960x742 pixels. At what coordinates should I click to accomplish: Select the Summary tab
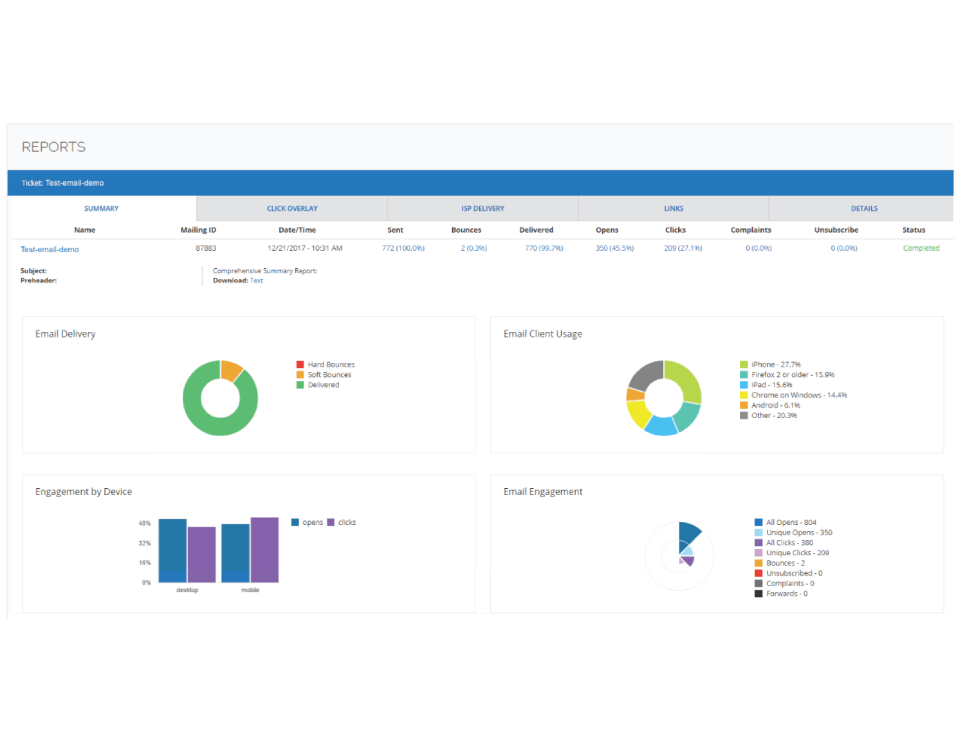[x=102, y=208]
